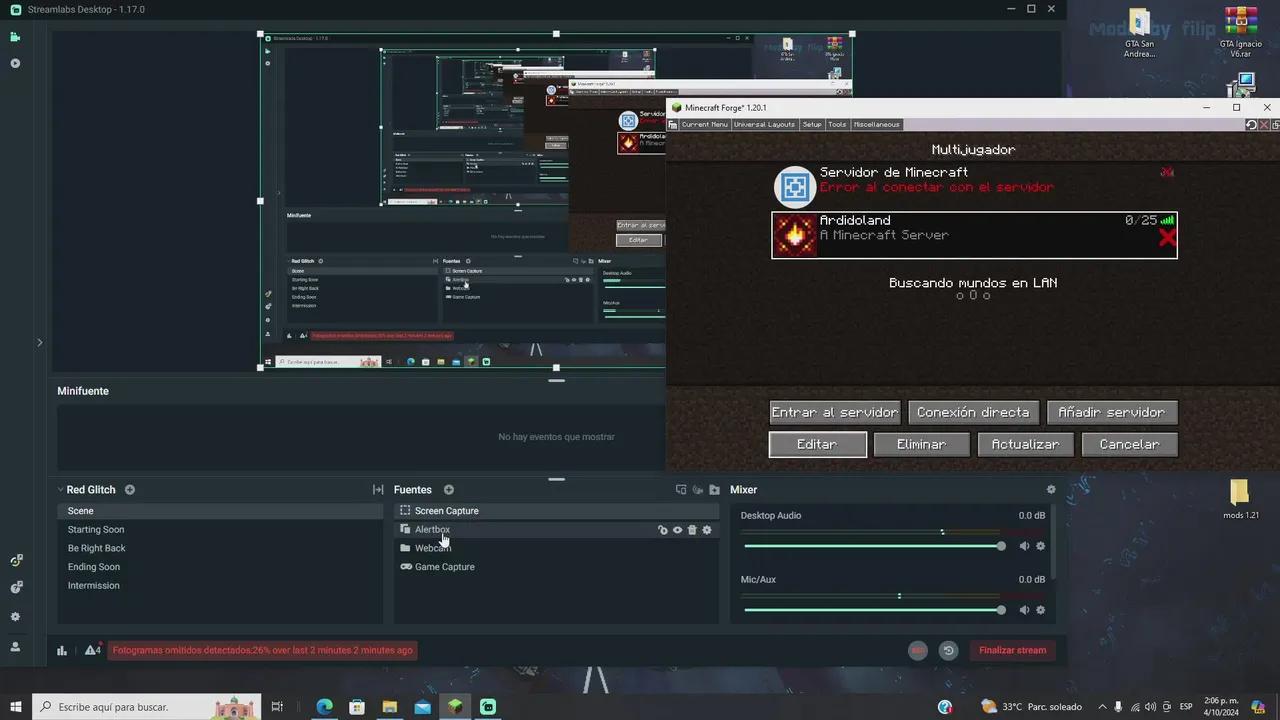Image resolution: width=1280 pixels, height=720 pixels.
Task: Select the Starting Soon scene
Action: point(220,530)
